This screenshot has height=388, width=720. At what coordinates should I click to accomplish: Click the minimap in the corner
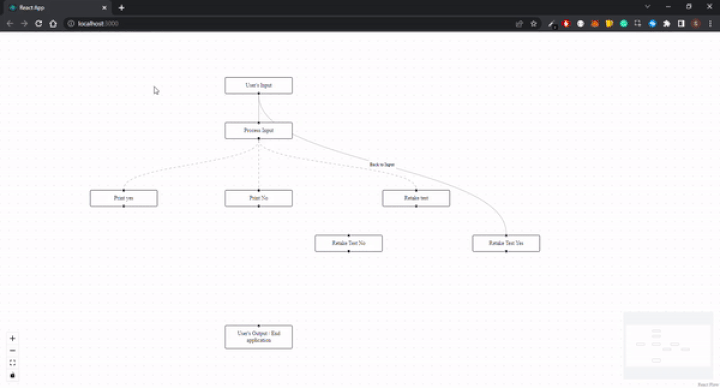[x=668, y=345]
